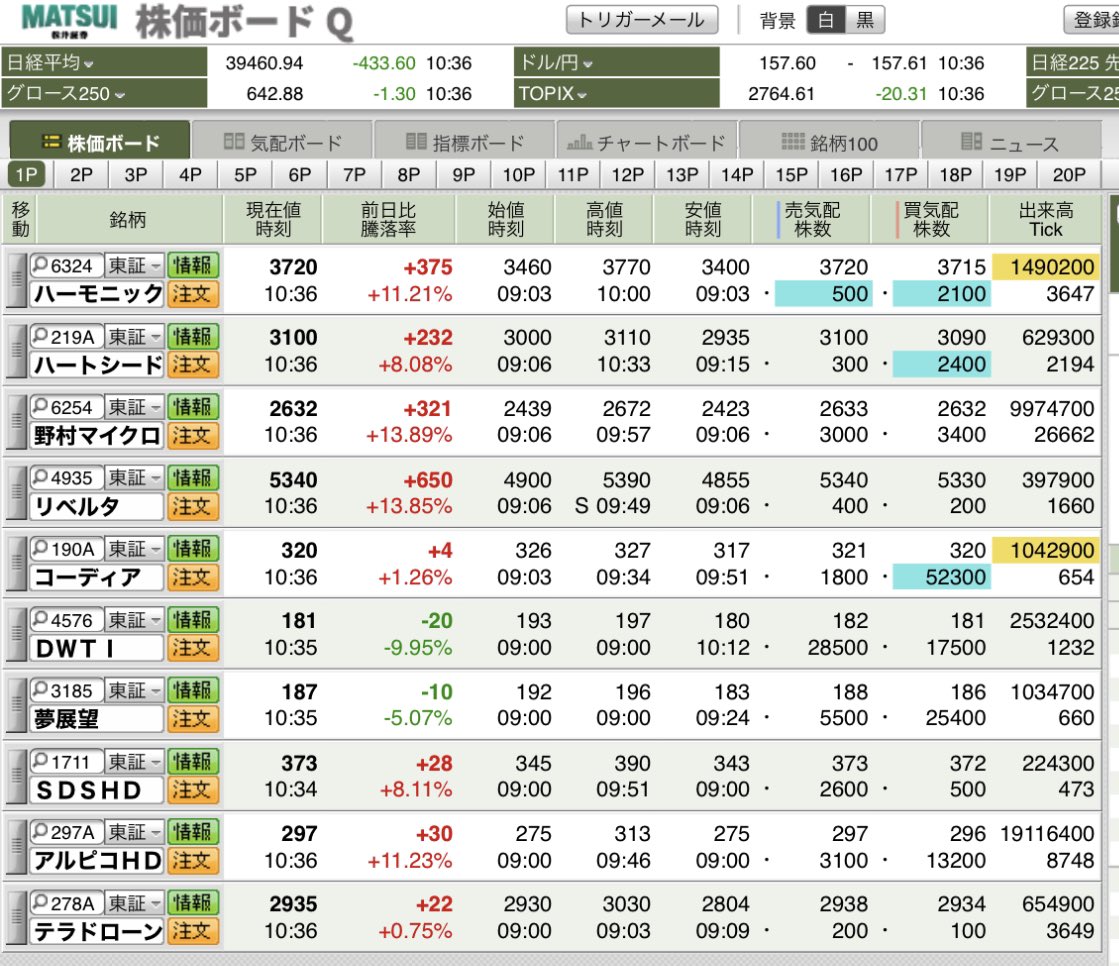1119x966 pixels.
Task: Grab the move handle of アルピコHD row
Action: tap(16, 846)
